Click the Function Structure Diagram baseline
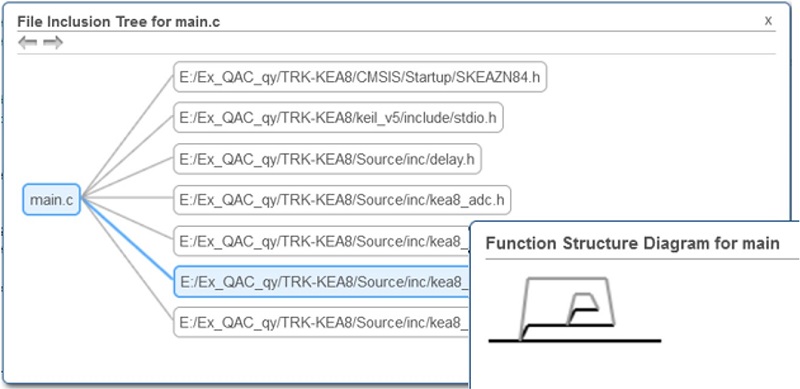 click(574, 341)
